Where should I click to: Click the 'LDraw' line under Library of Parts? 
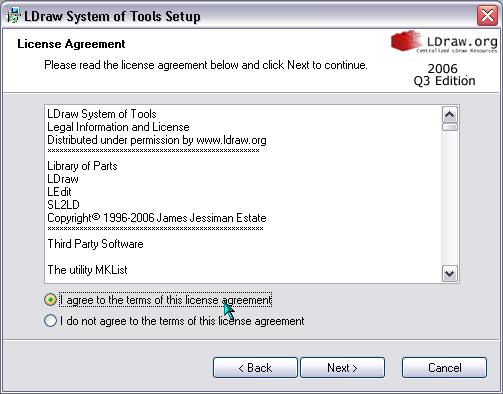pos(63,179)
